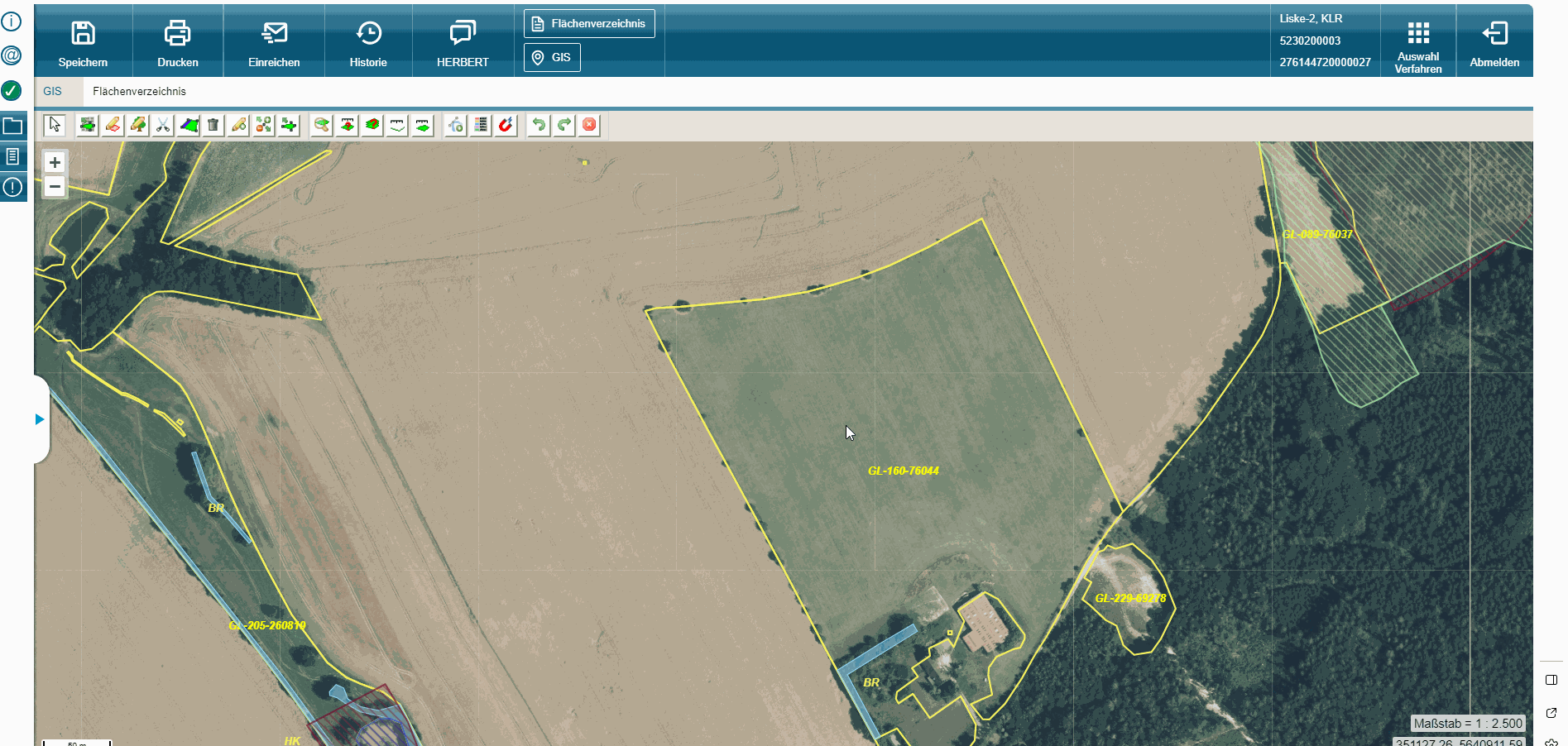Click the add node point tool
1568x746 pixels.
tap(456, 125)
